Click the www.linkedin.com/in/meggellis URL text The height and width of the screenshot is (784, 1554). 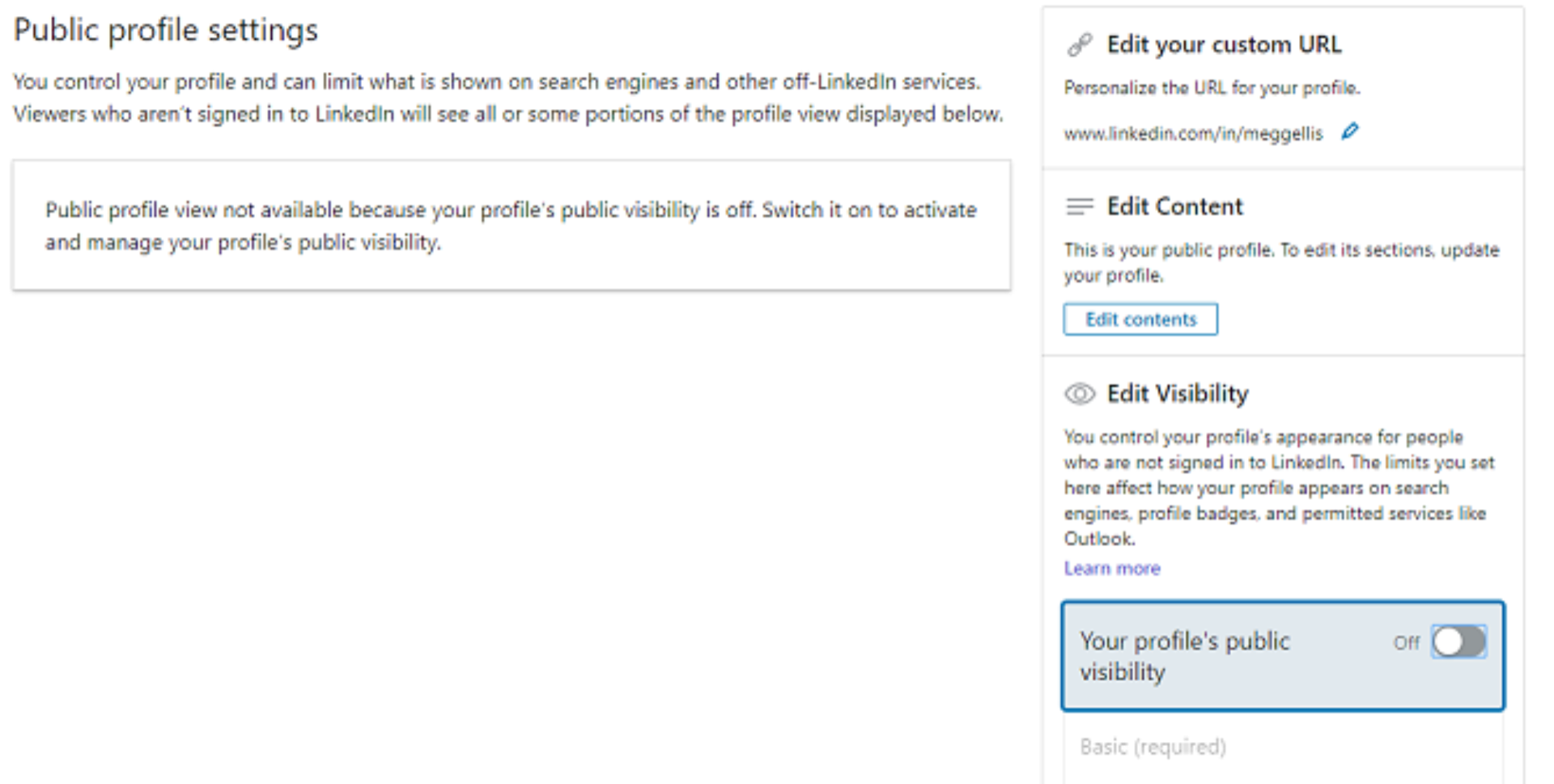pyautogui.click(x=1193, y=133)
